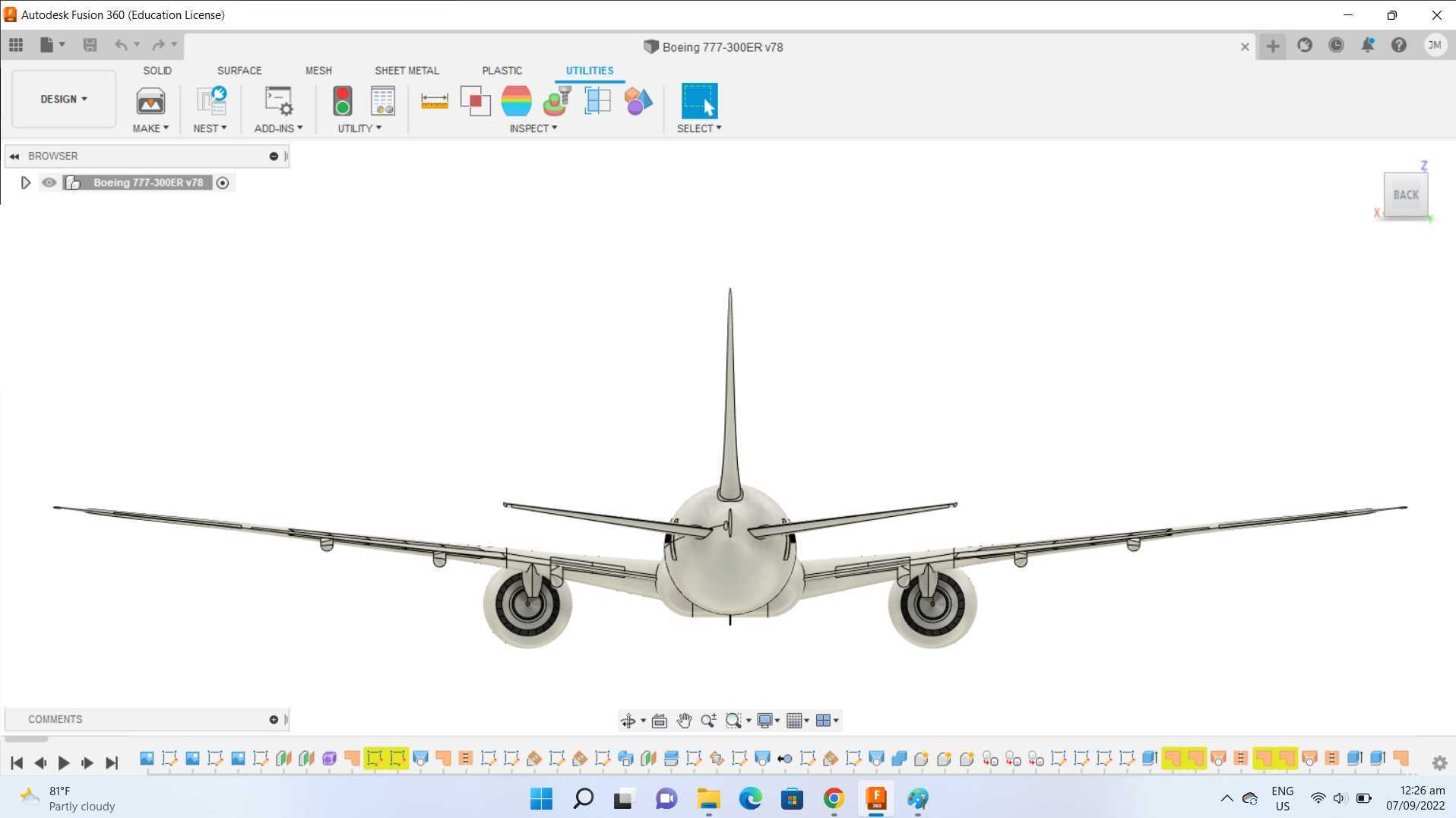Open Google Chrome from taskbar

click(x=834, y=798)
